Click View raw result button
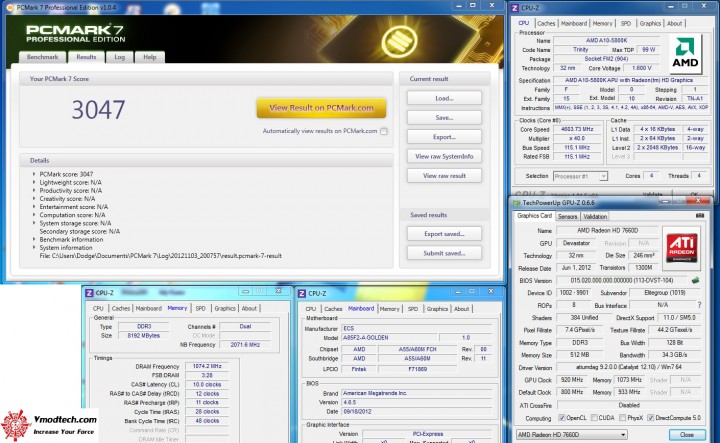The image size is (720, 443). tap(444, 175)
